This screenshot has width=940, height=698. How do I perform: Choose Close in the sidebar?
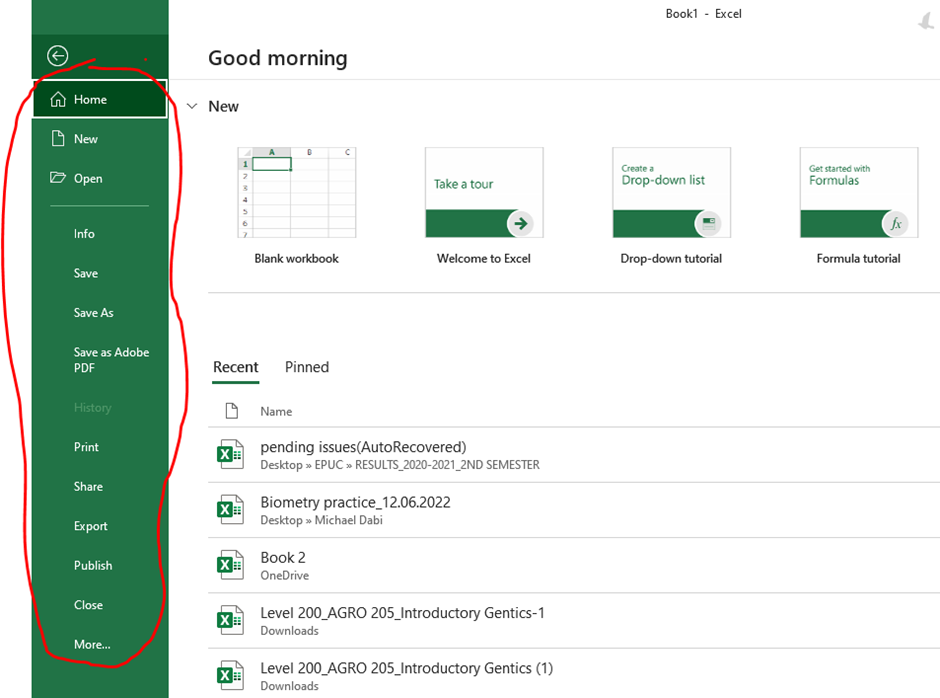point(88,605)
